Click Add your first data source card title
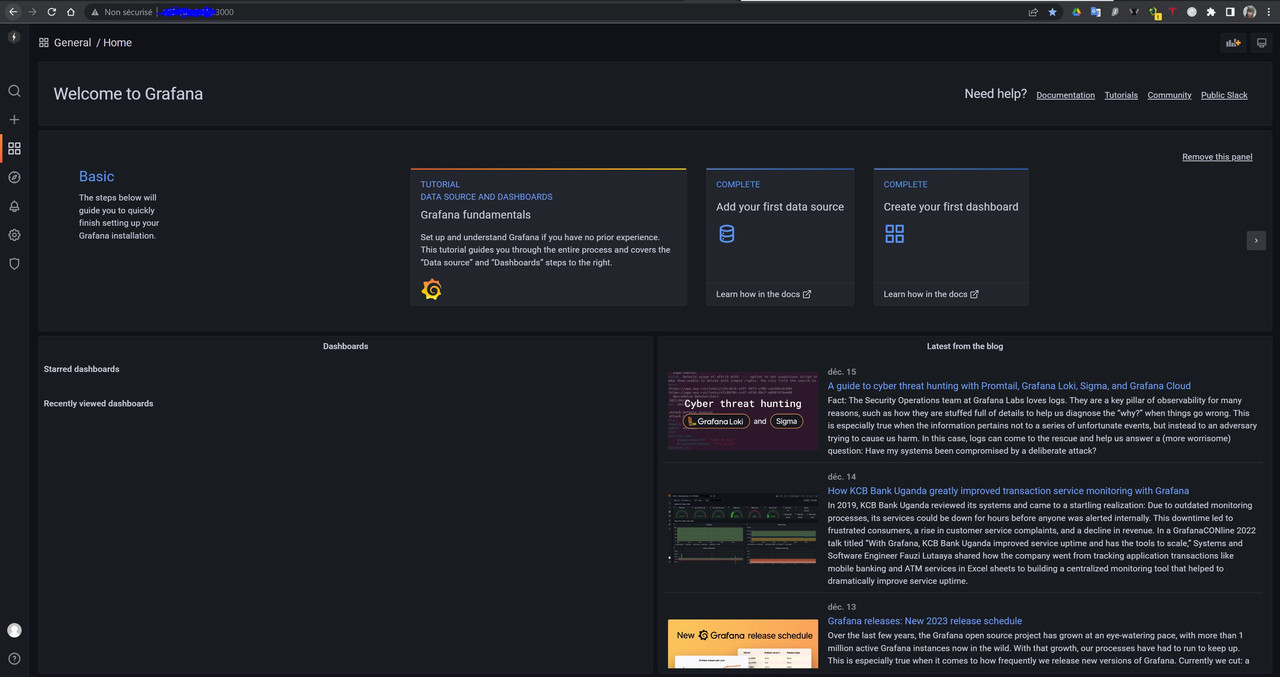1280x677 pixels. click(x=780, y=207)
